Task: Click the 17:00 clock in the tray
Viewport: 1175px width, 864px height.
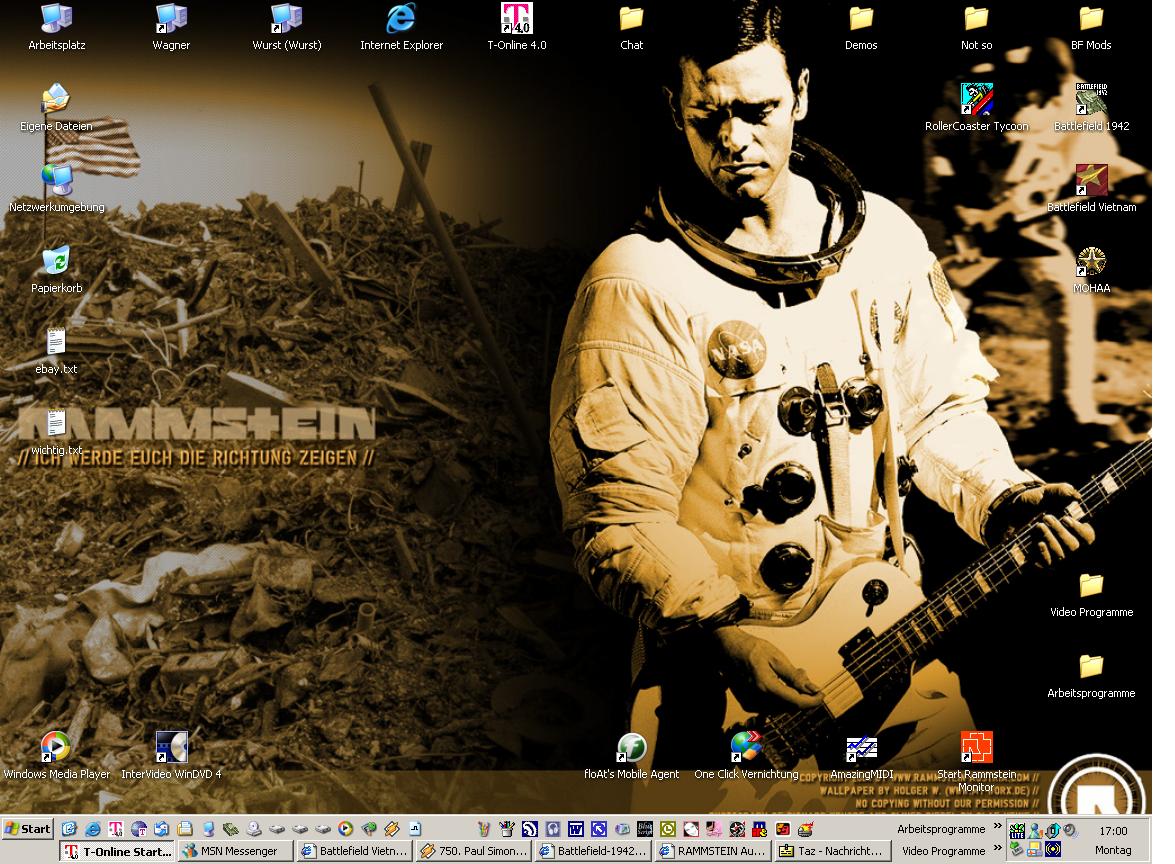Action: coord(1114,831)
